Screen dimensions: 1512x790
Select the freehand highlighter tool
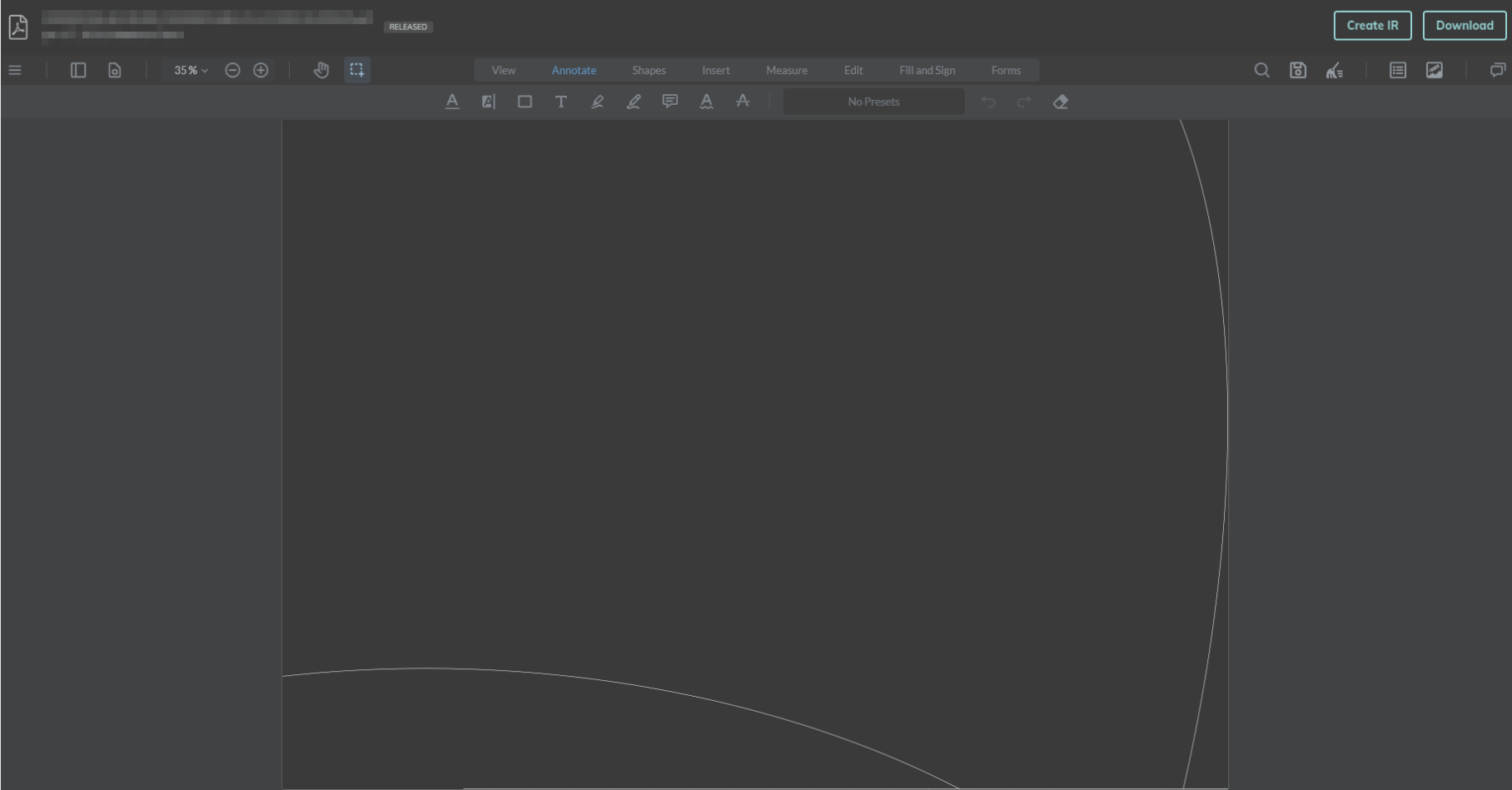633,101
